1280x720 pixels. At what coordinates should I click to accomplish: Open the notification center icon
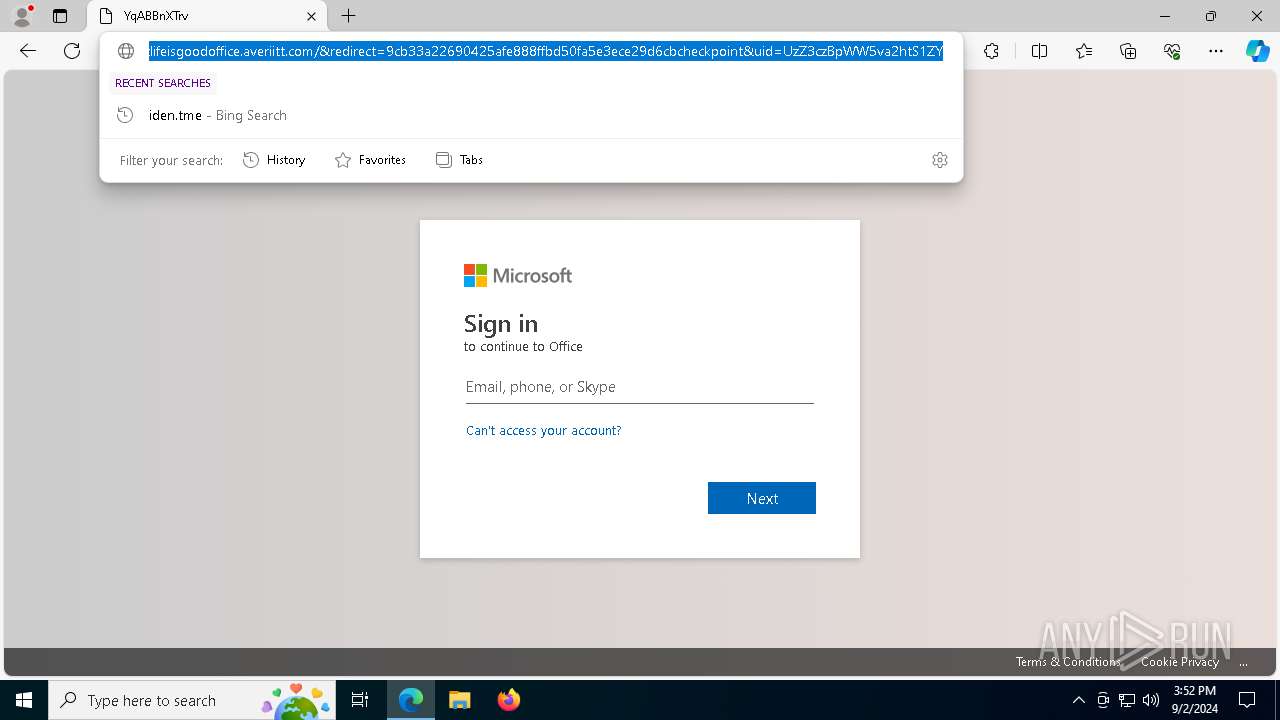click(1247, 700)
